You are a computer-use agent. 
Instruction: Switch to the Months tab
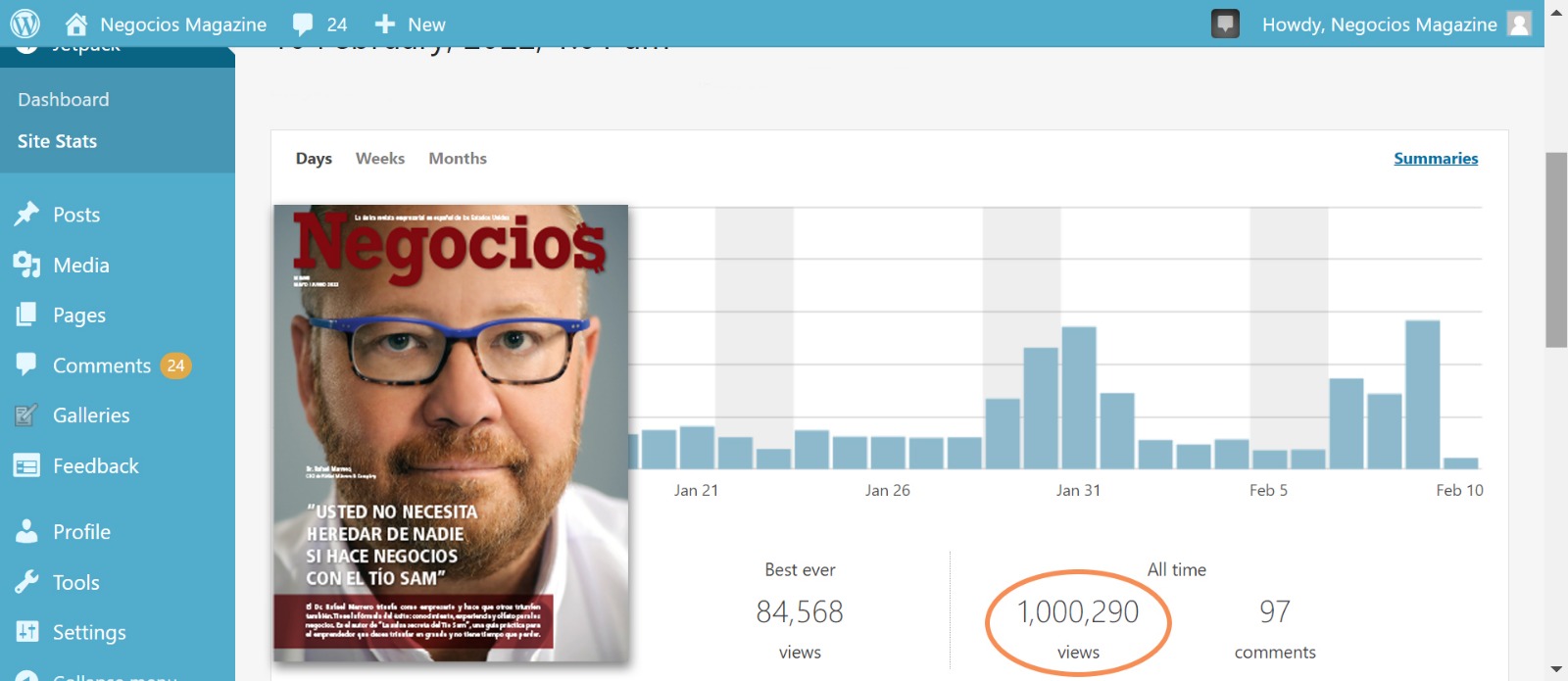458,159
